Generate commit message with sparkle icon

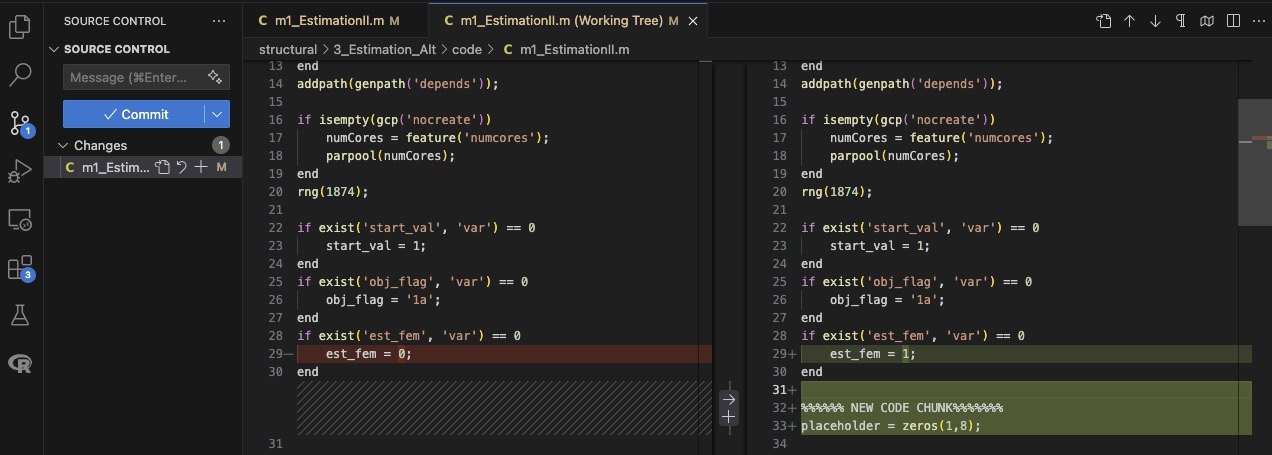click(x=214, y=77)
